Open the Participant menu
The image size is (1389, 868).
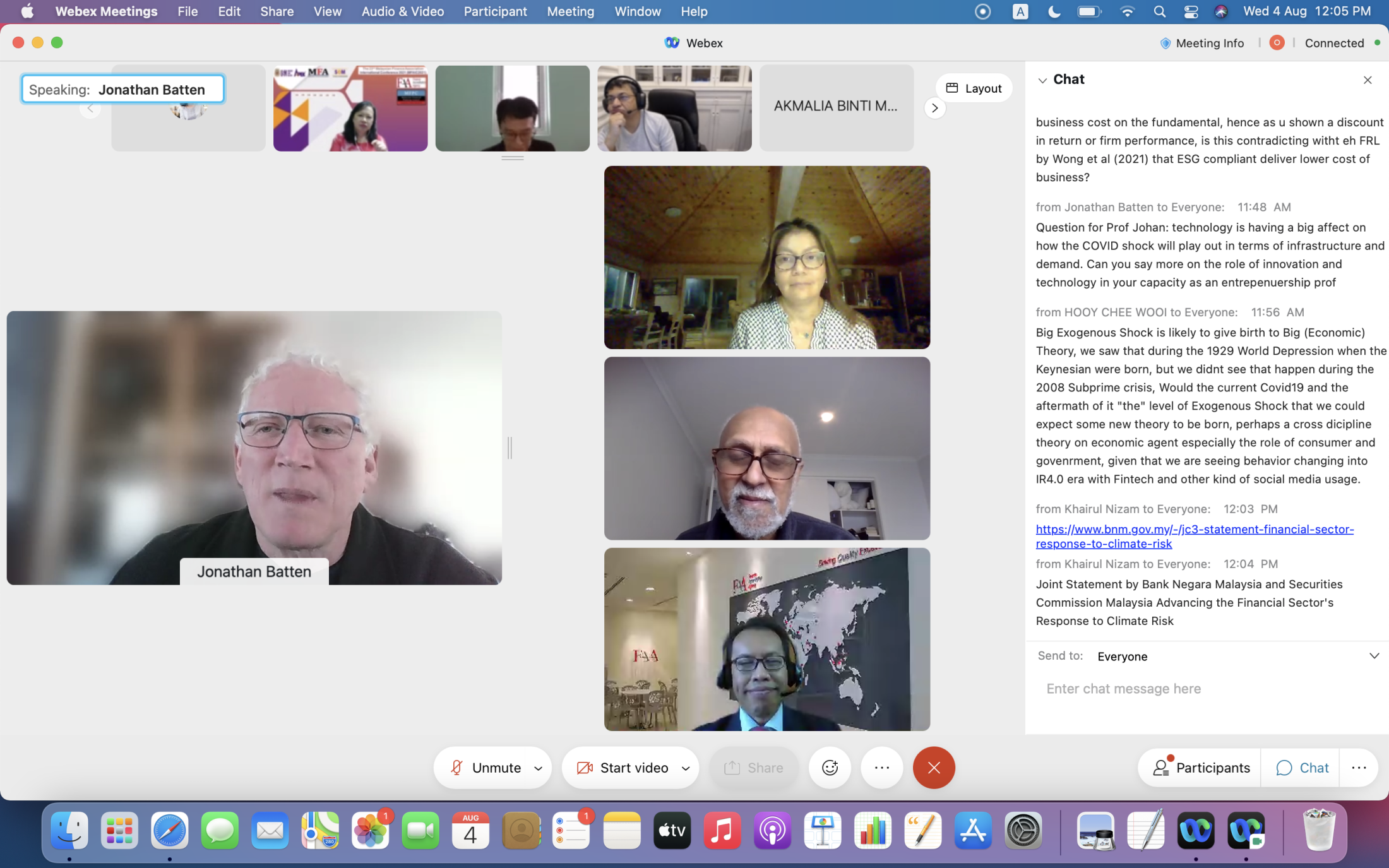(495, 11)
